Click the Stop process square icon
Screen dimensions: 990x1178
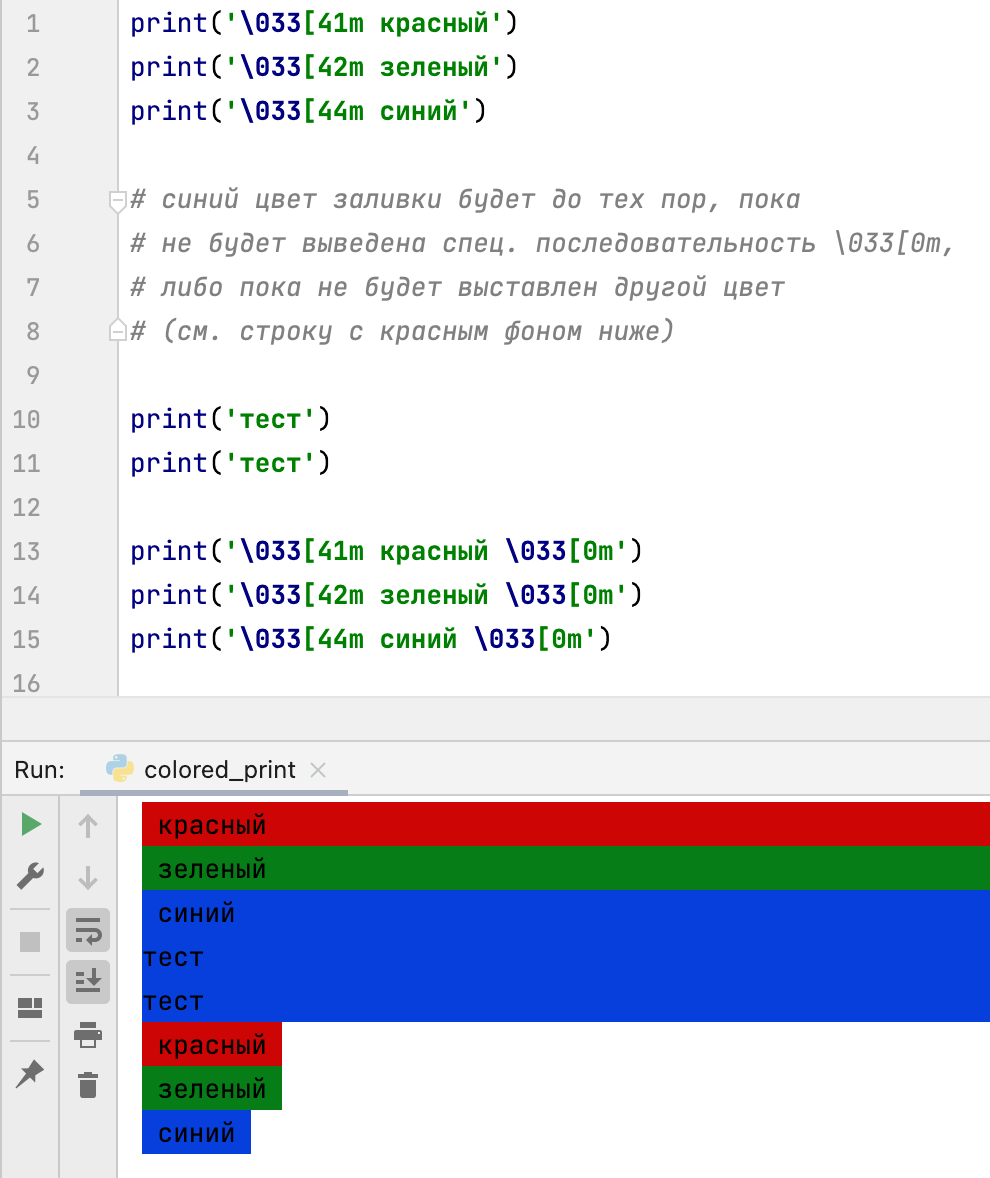pos(30,941)
